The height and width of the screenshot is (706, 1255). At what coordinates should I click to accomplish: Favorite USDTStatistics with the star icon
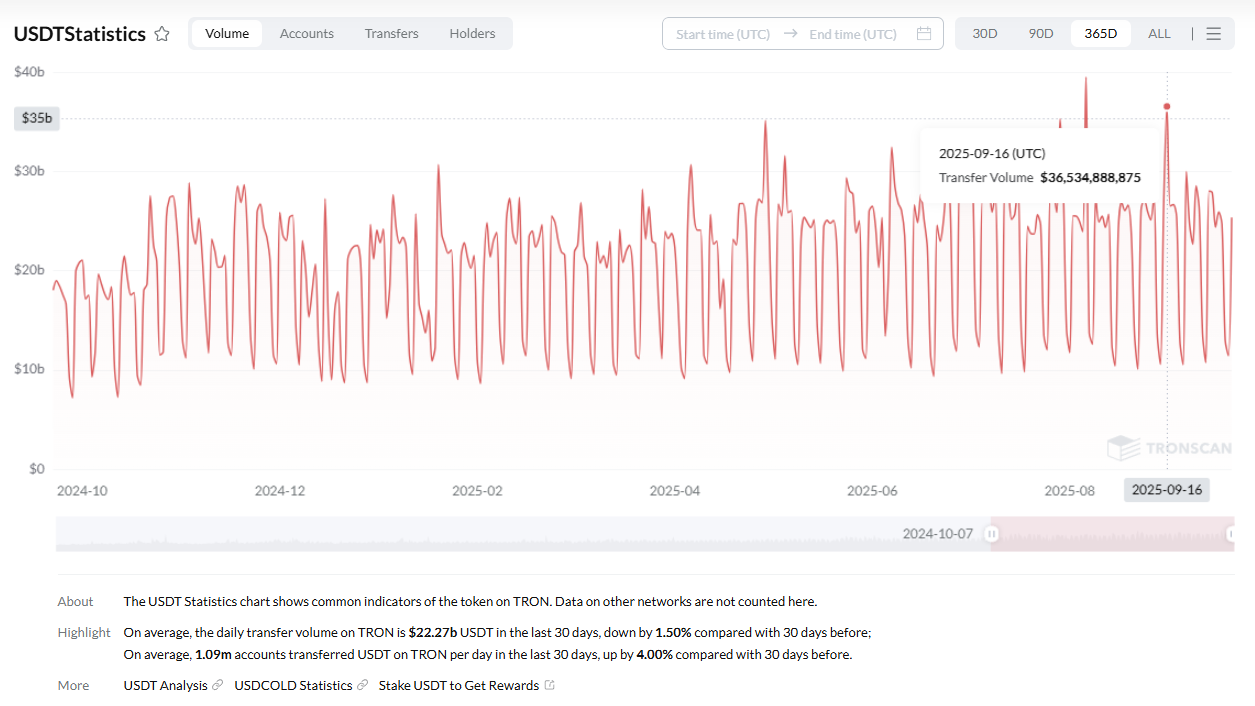[x=162, y=34]
